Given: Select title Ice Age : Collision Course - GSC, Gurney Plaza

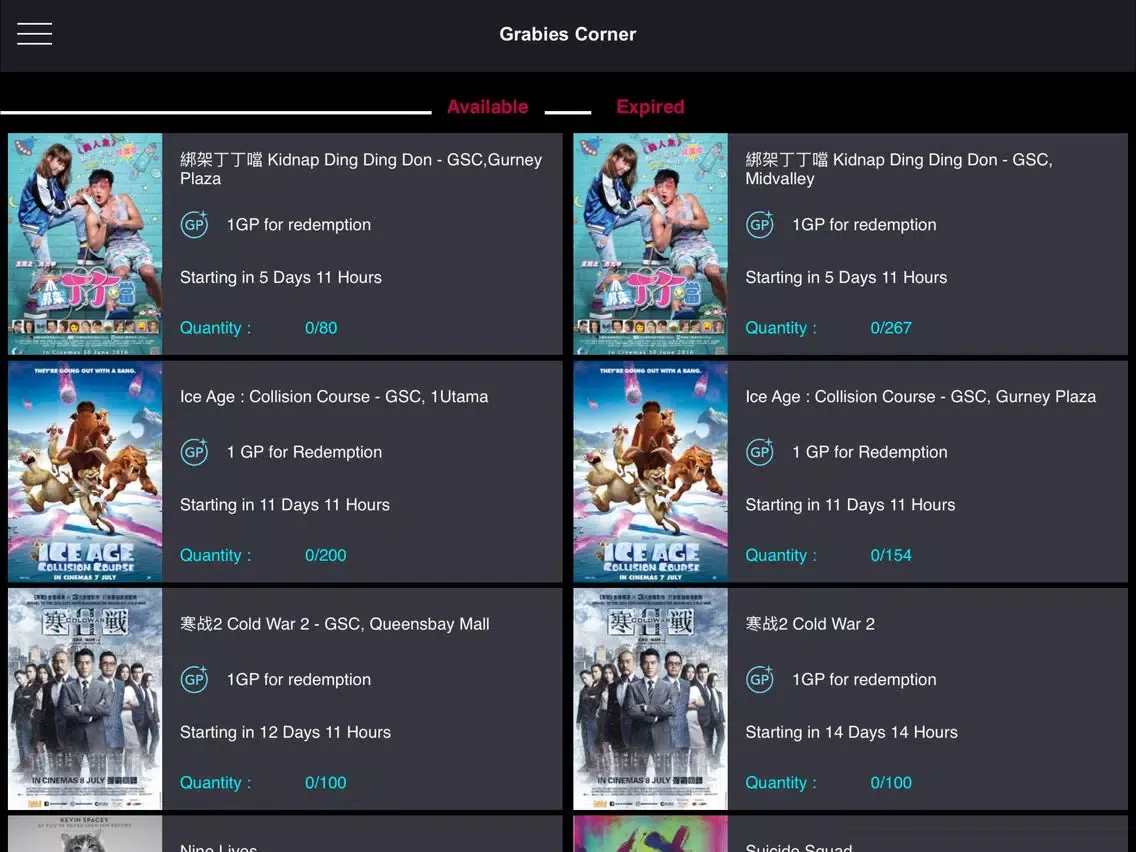Looking at the screenshot, I should click(x=921, y=397).
